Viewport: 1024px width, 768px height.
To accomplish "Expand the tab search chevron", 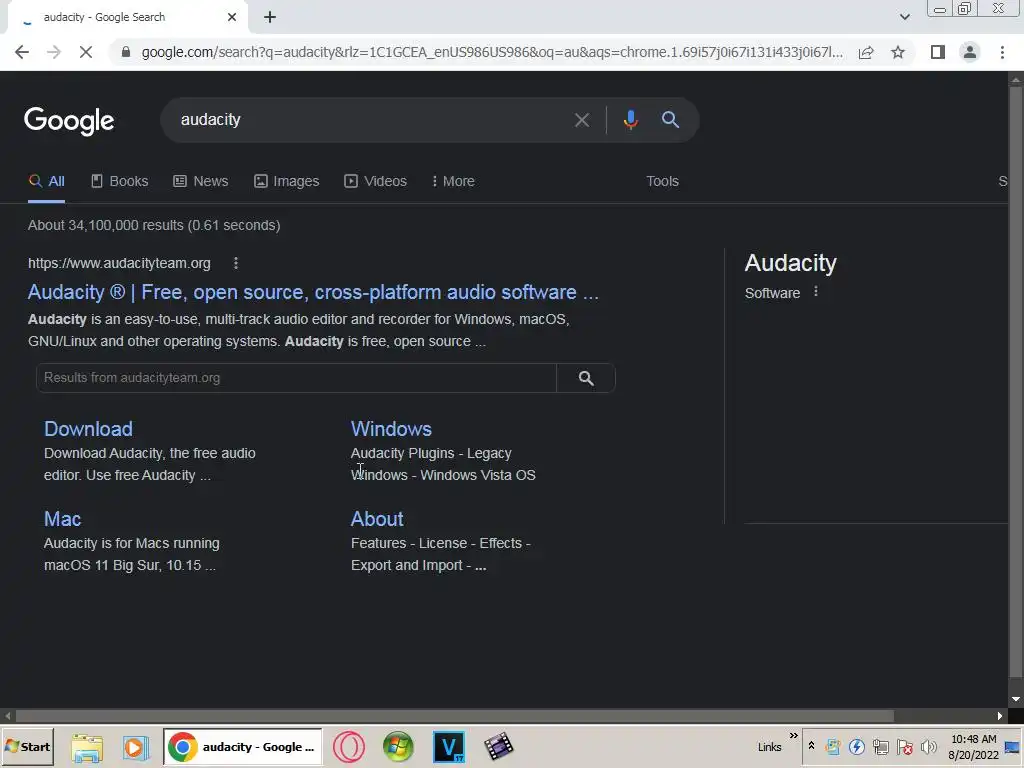I will point(904,17).
